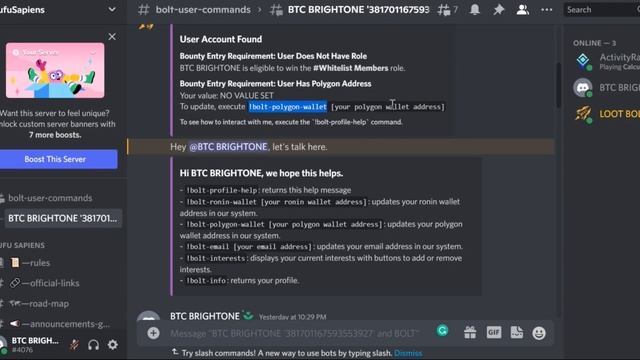Viewport: 640px width, 360px height.
Task: Click the message author BTC BRIGHTONE name
Action: point(205,316)
